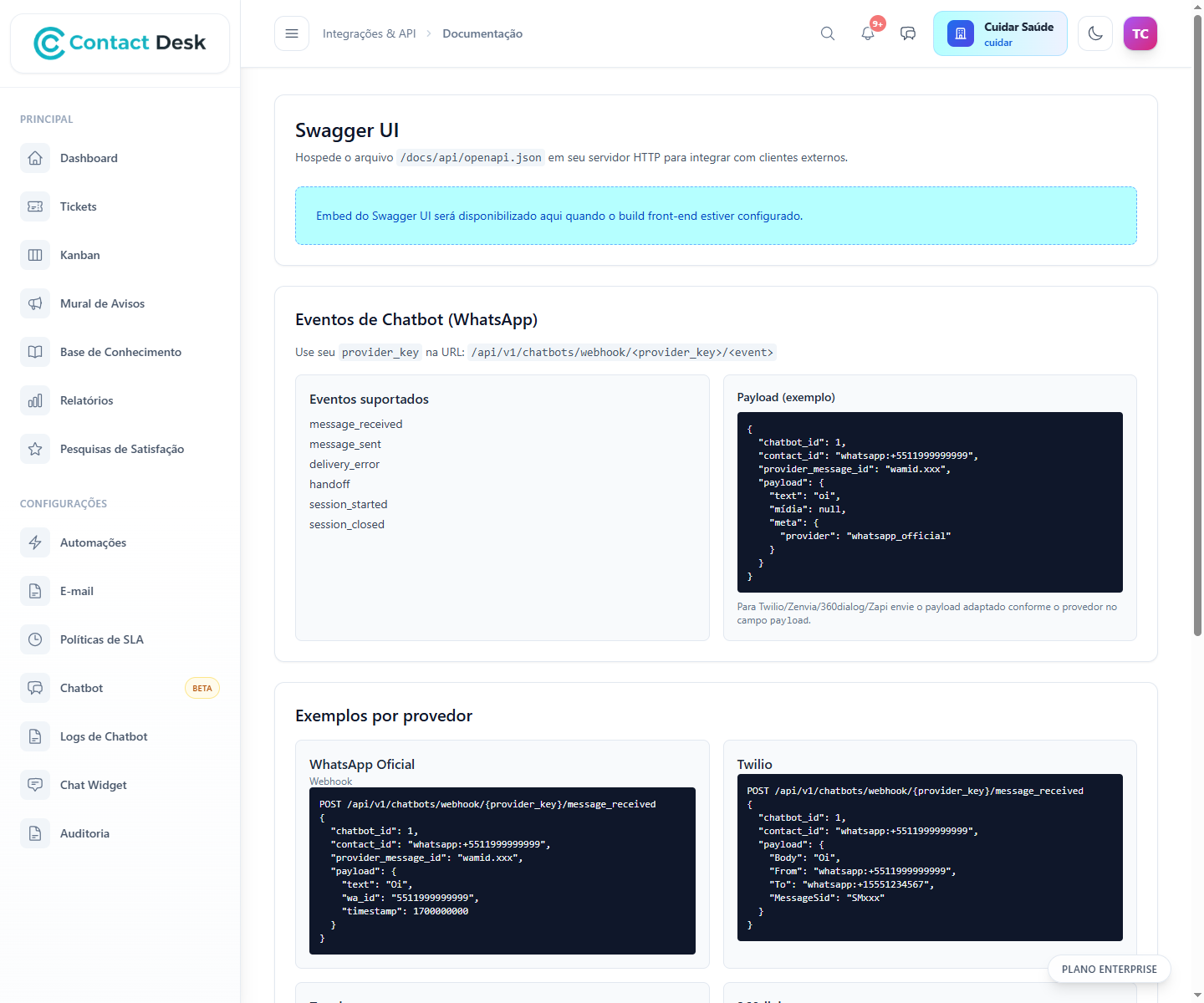The image size is (1204, 1003).
Task: Toggle dark mode with the moon icon
Action: 1095,33
